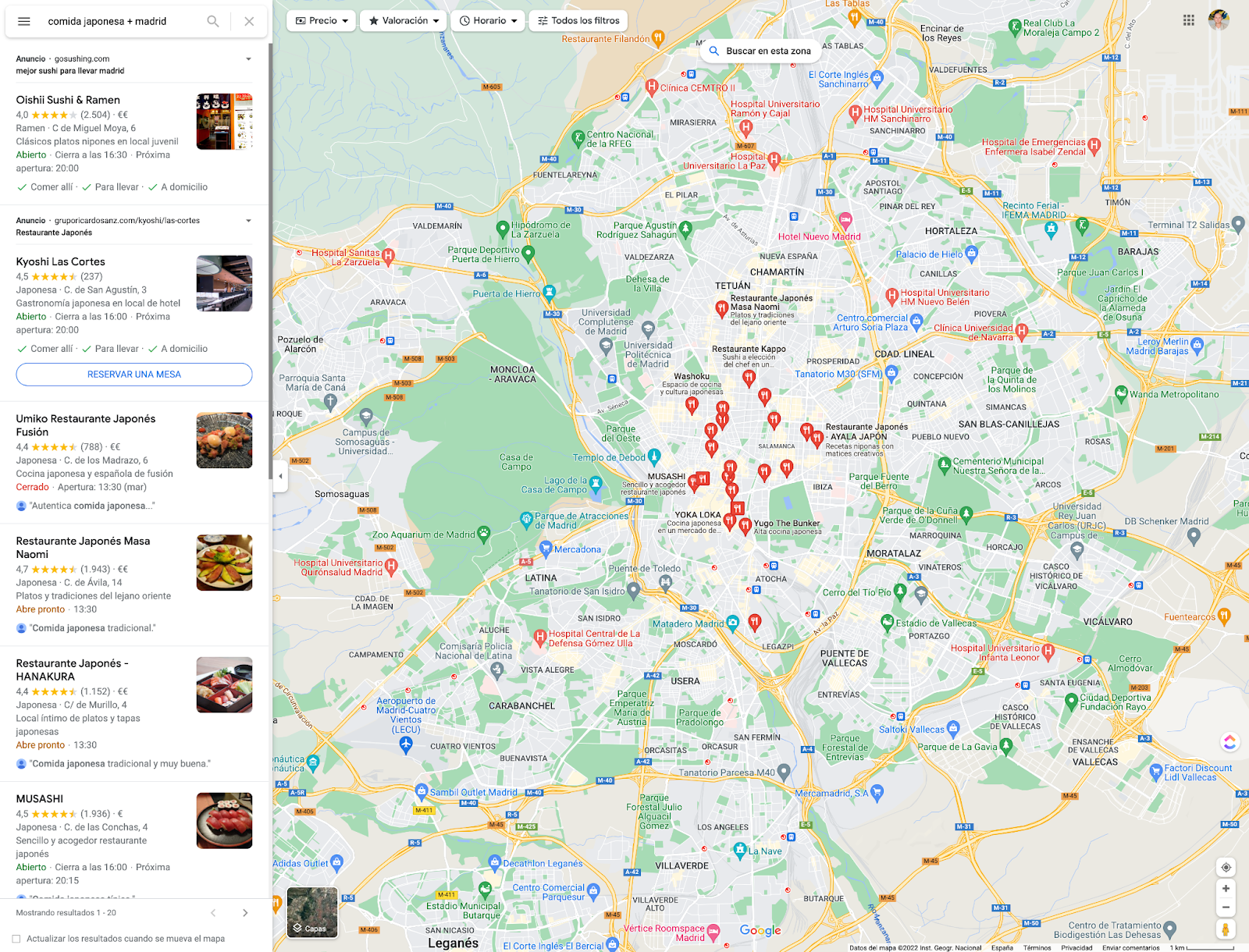Click the search magnifier icon
1249x952 pixels.
click(213, 21)
